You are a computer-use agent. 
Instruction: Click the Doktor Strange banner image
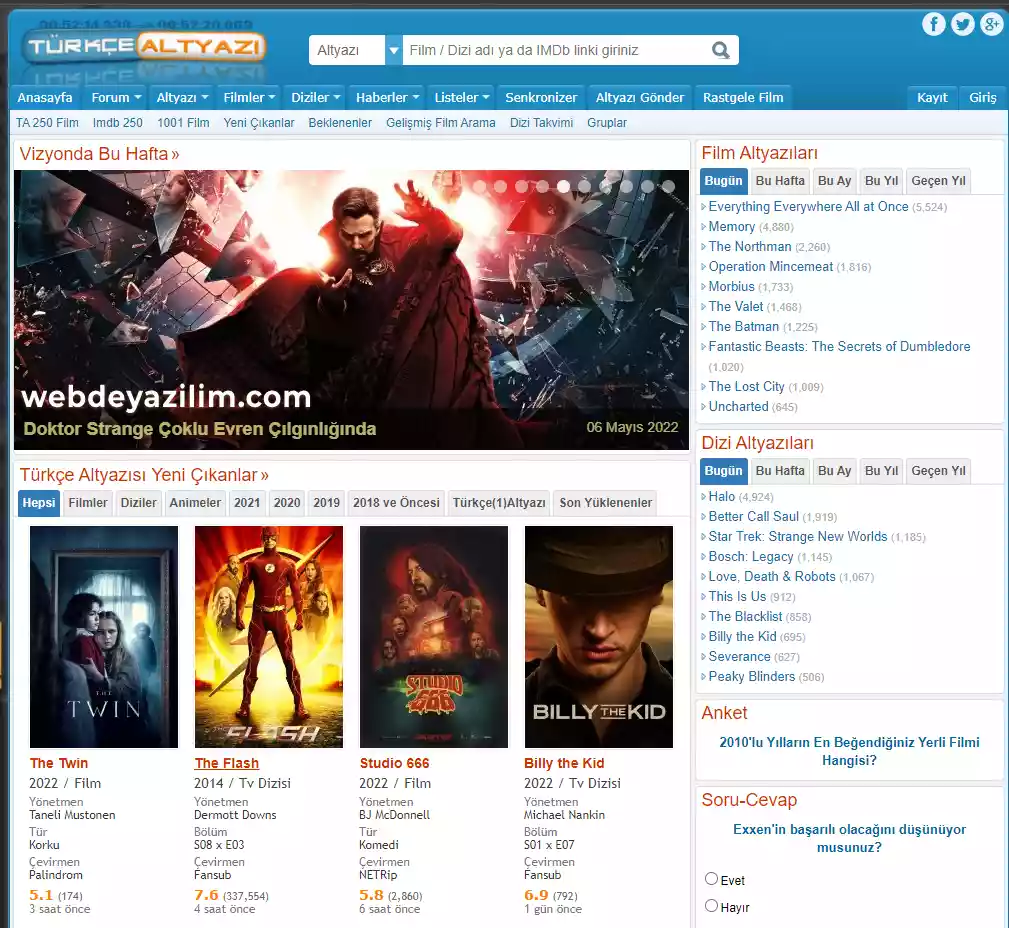(x=351, y=310)
